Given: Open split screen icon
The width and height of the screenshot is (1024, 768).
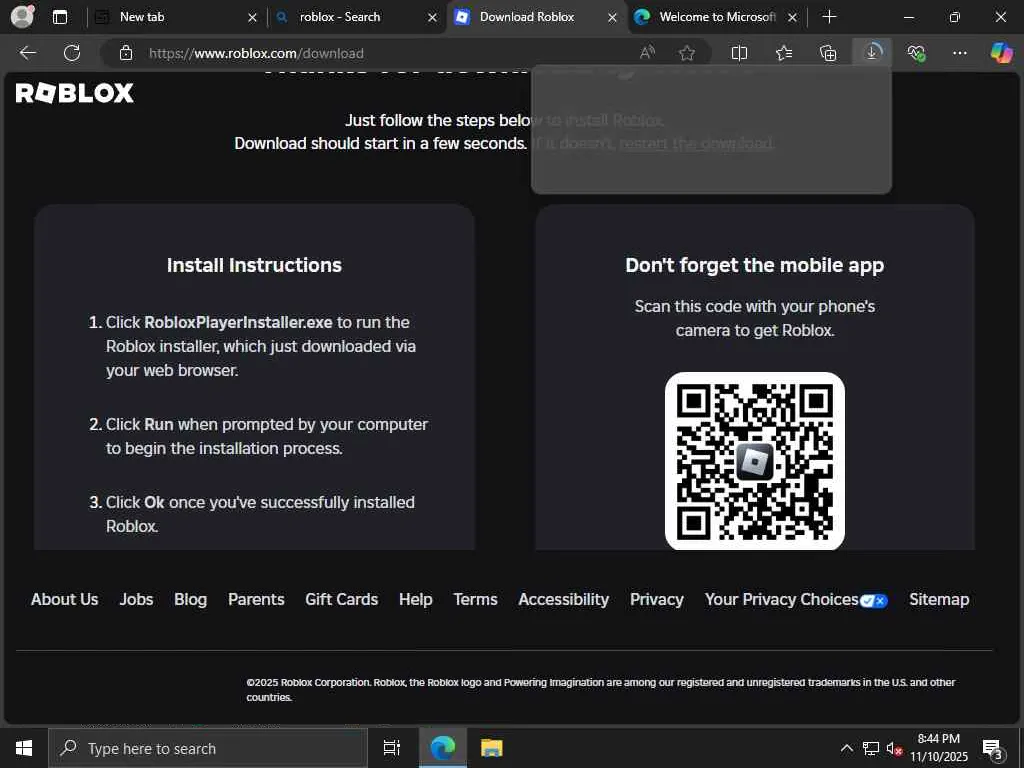Looking at the screenshot, I should point(739,53).
